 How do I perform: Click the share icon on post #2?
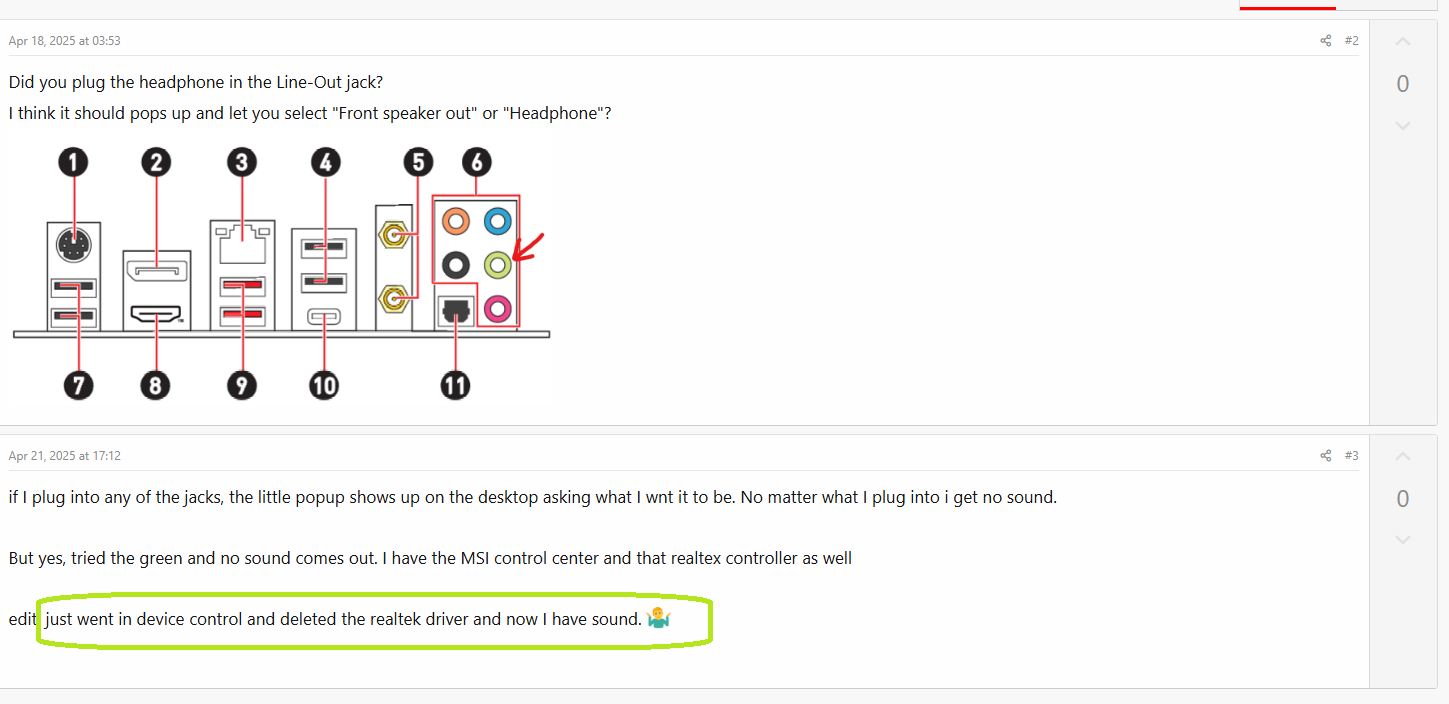coord(1325,41)
